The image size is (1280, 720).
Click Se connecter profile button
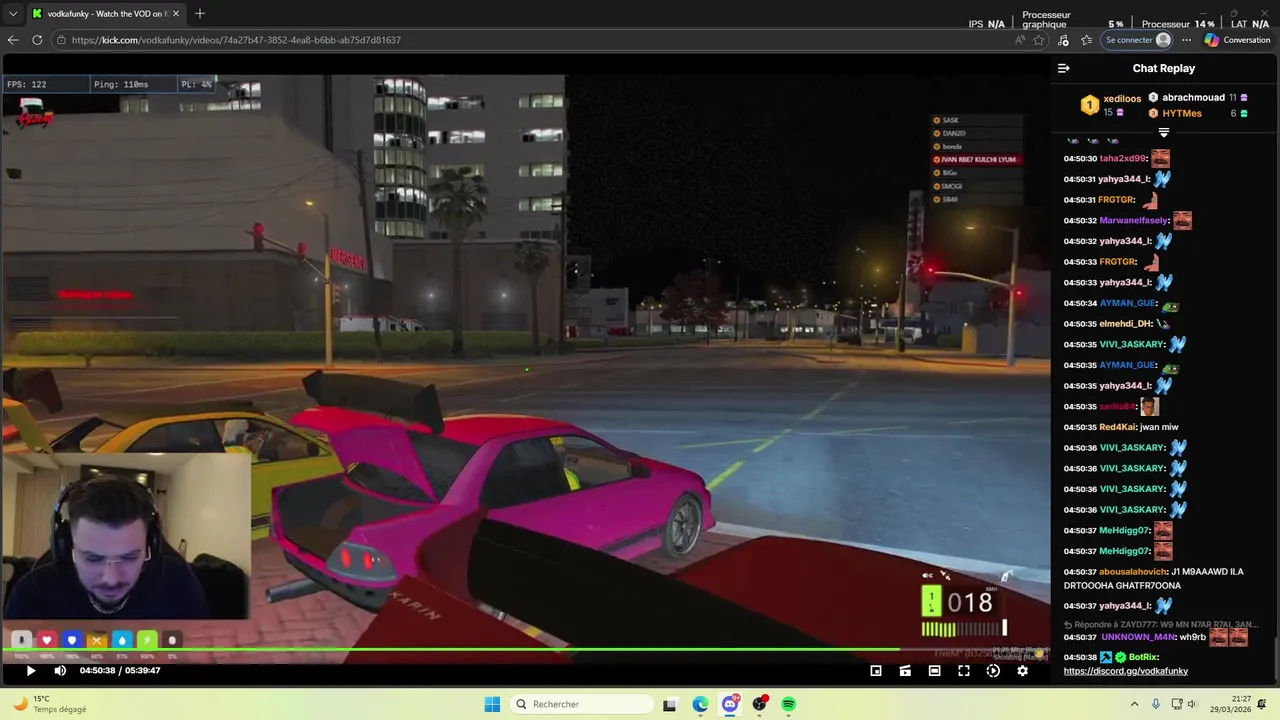[1137, 40]
